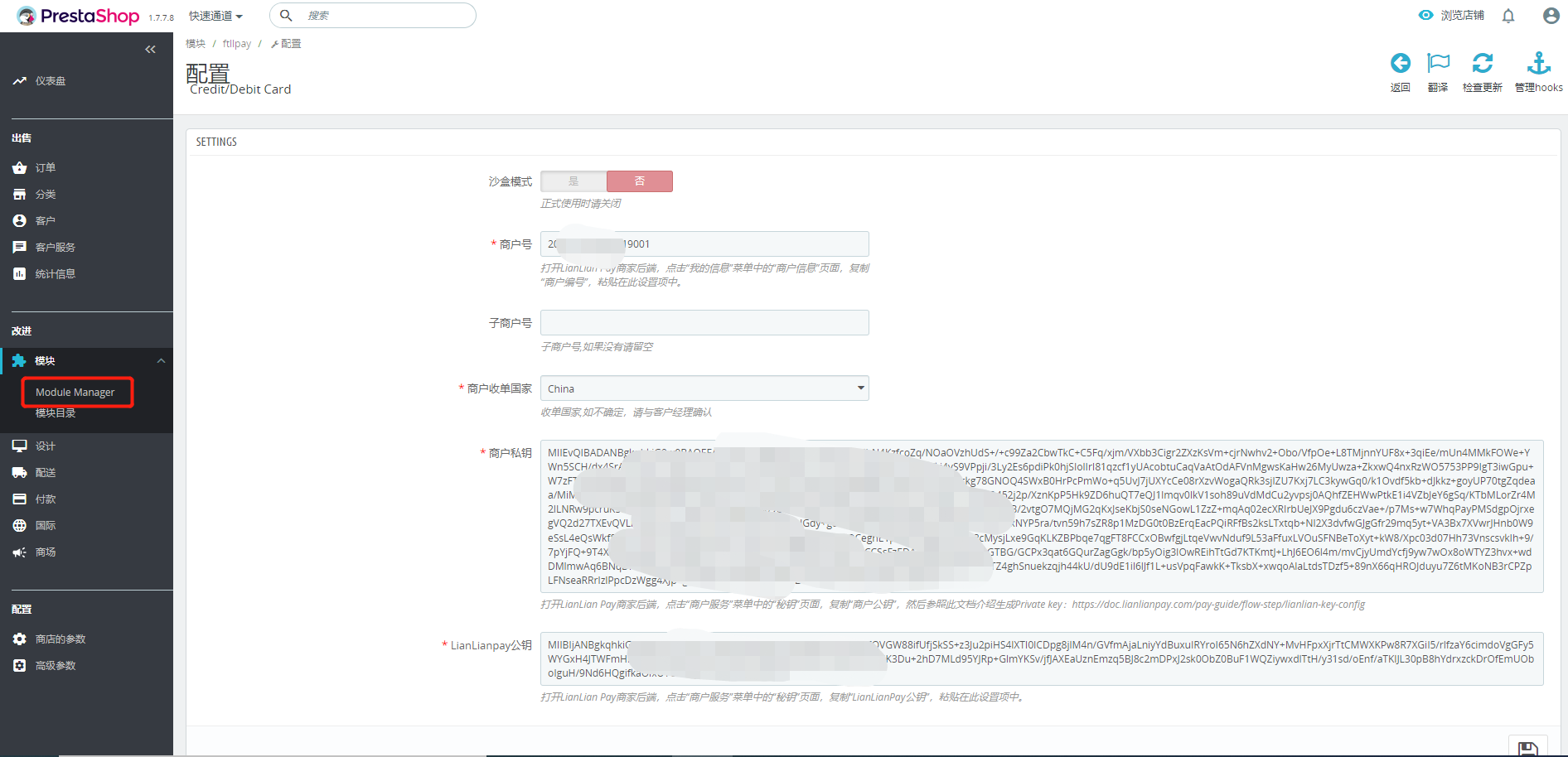Set 沙盒模式 sandbox to 是
1568x757 pixels.
[573, 181]
